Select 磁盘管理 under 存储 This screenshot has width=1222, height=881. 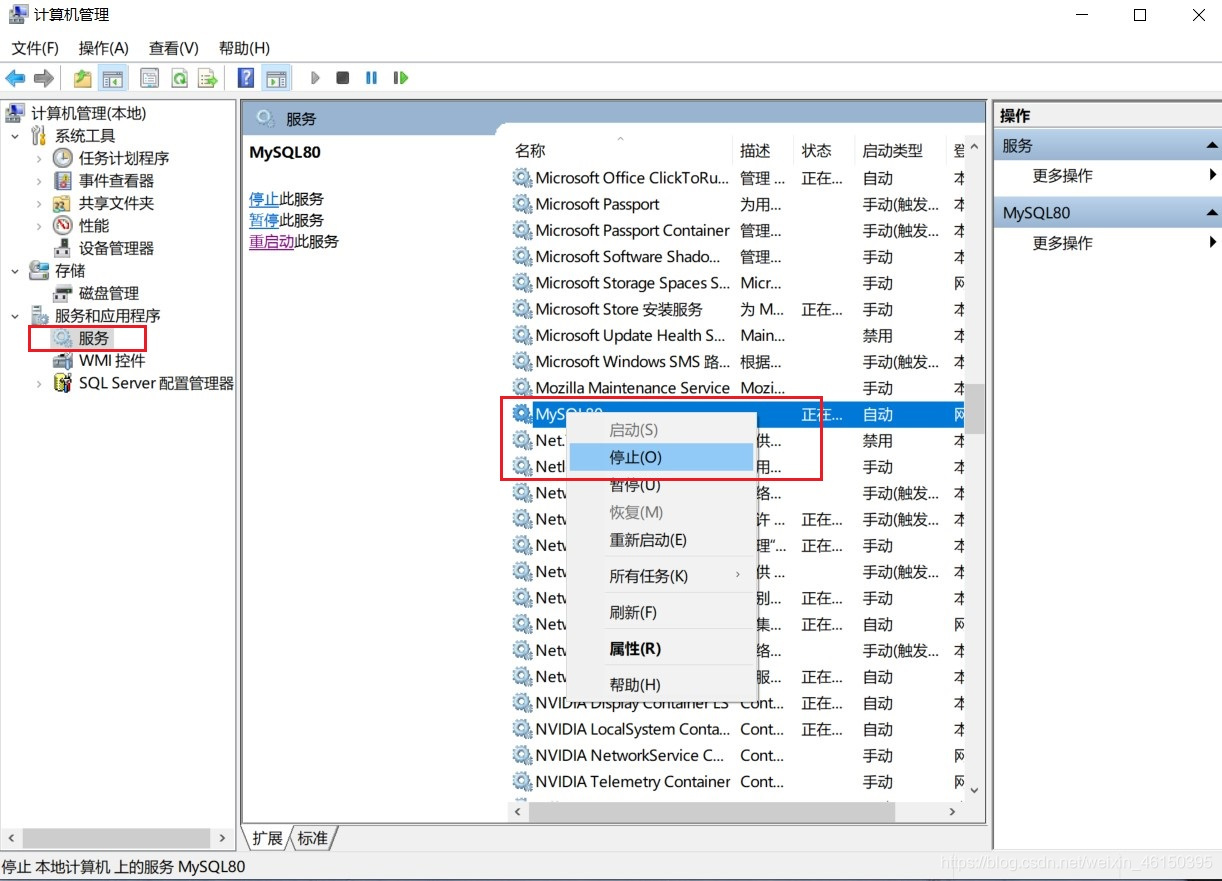[109, 293]
